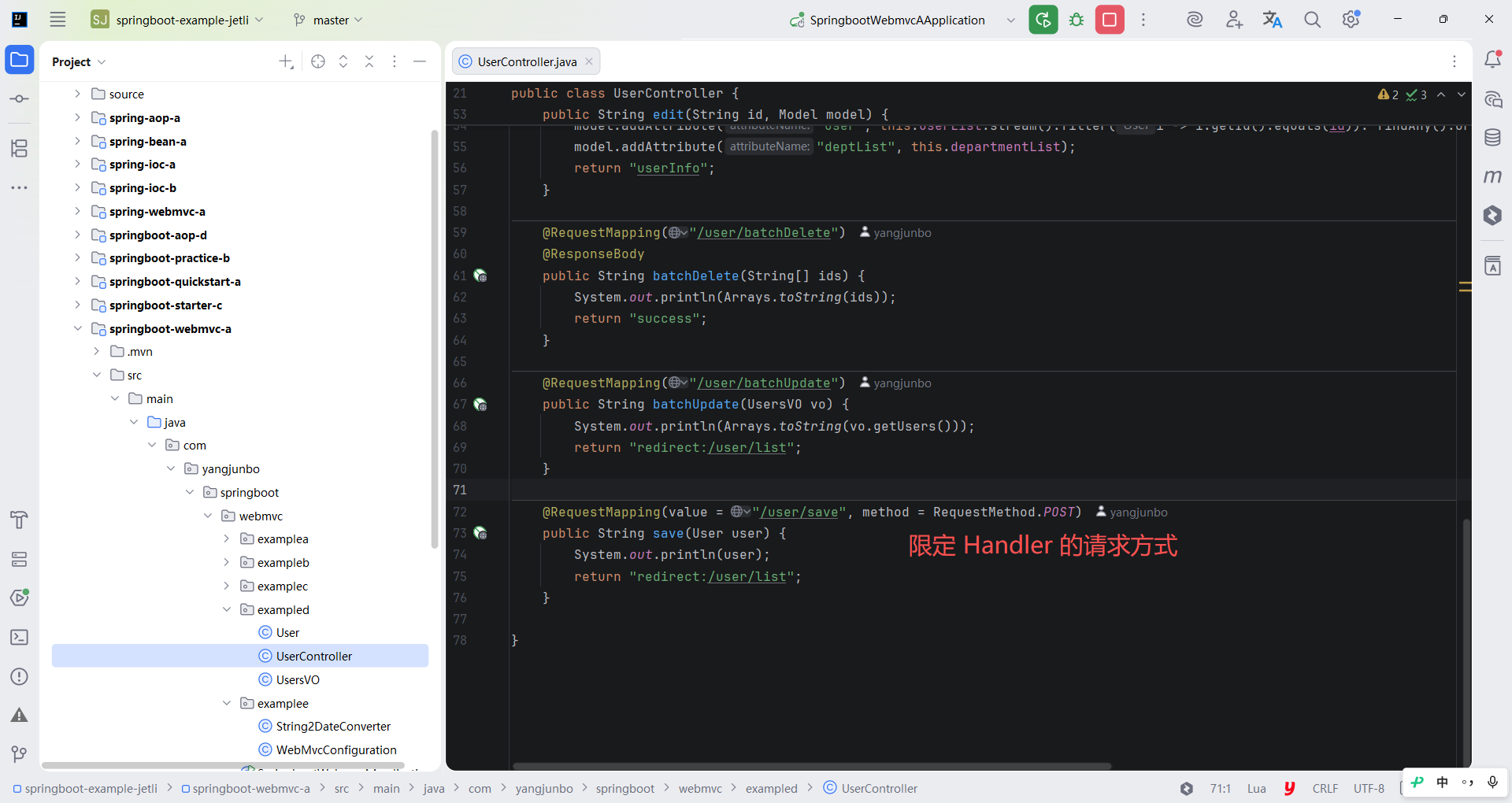Open Project view dropdown

[79, 61]
